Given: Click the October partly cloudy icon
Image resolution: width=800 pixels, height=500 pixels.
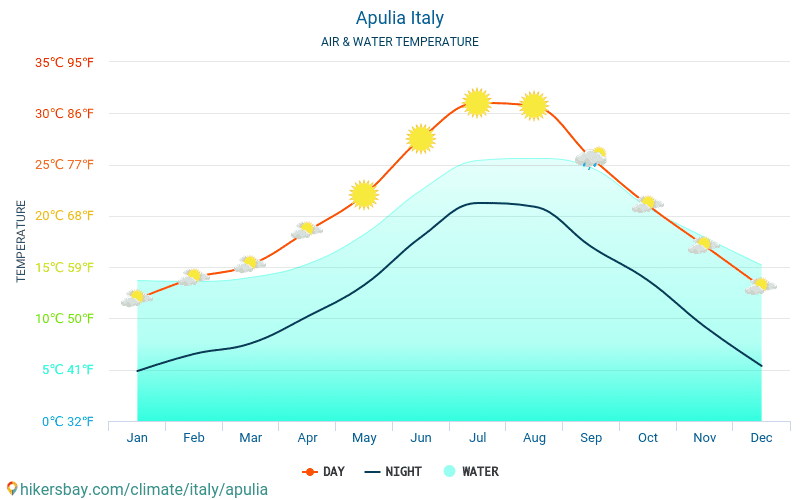Looking at the screenshot, I should [x=647, y=204].
